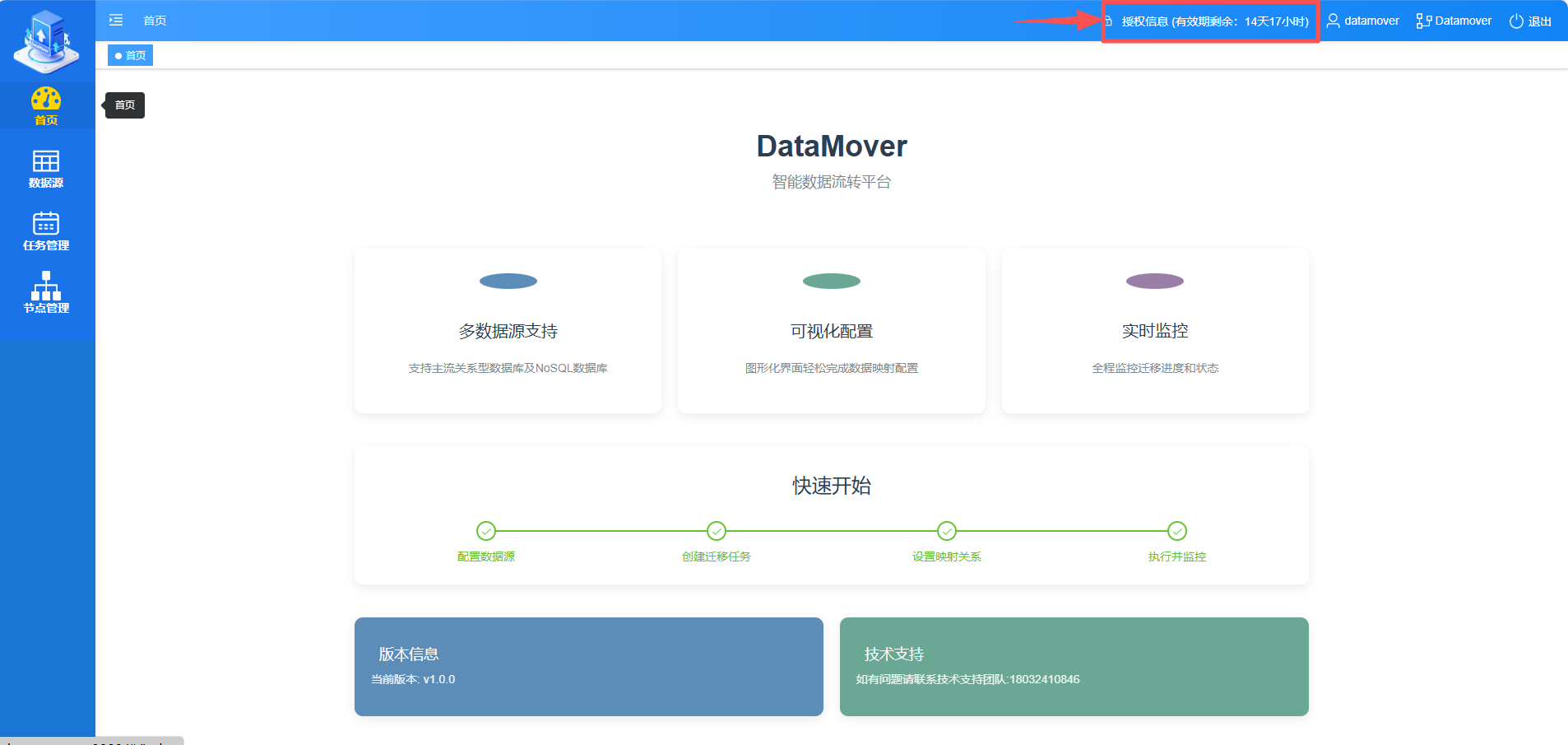The height and width of the screenshot is (745, 1568).
Task: Click the 设置映射关系 step circle
Action: click(947, 531)
